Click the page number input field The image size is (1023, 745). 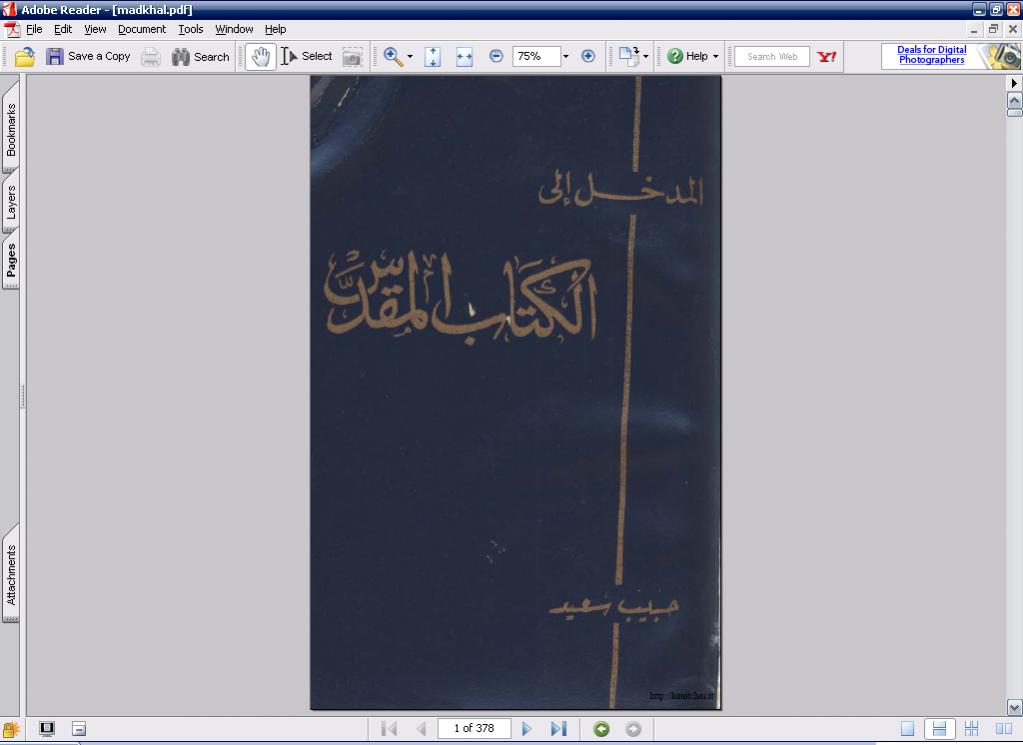tap(474, 729)
